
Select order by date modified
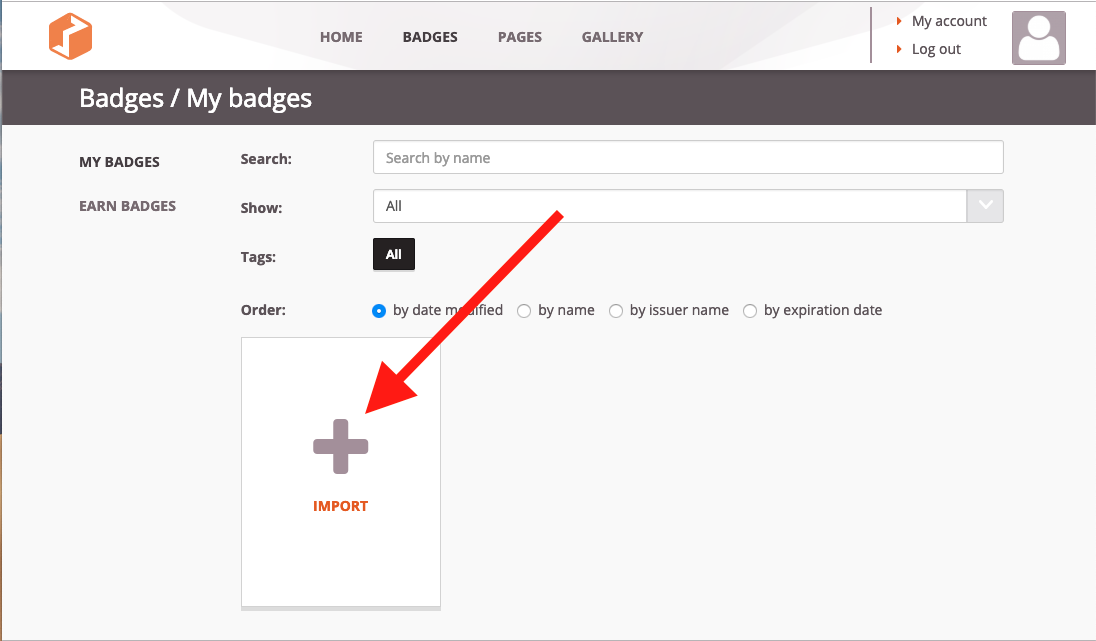click(x=379, y=310)
